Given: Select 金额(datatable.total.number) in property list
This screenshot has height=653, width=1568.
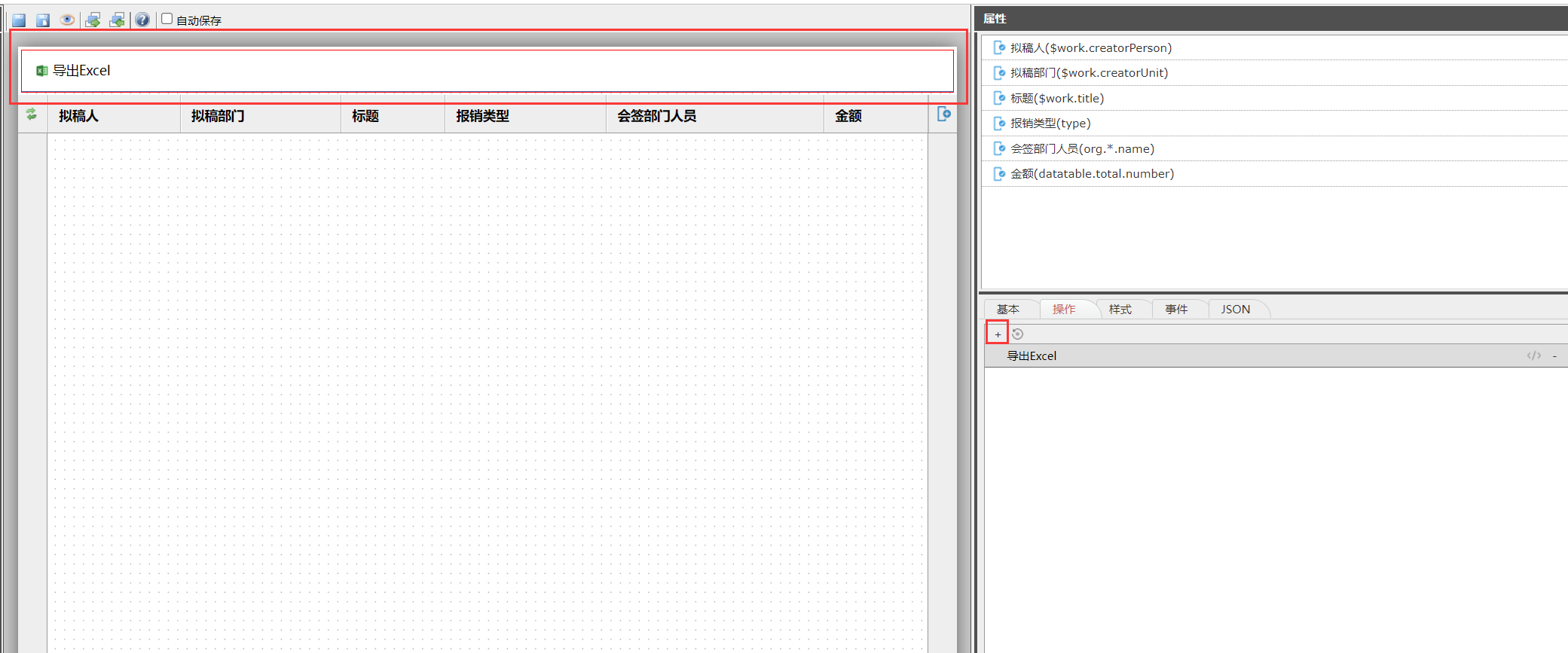Looking at the screenshot, I should coord(1275,174).
